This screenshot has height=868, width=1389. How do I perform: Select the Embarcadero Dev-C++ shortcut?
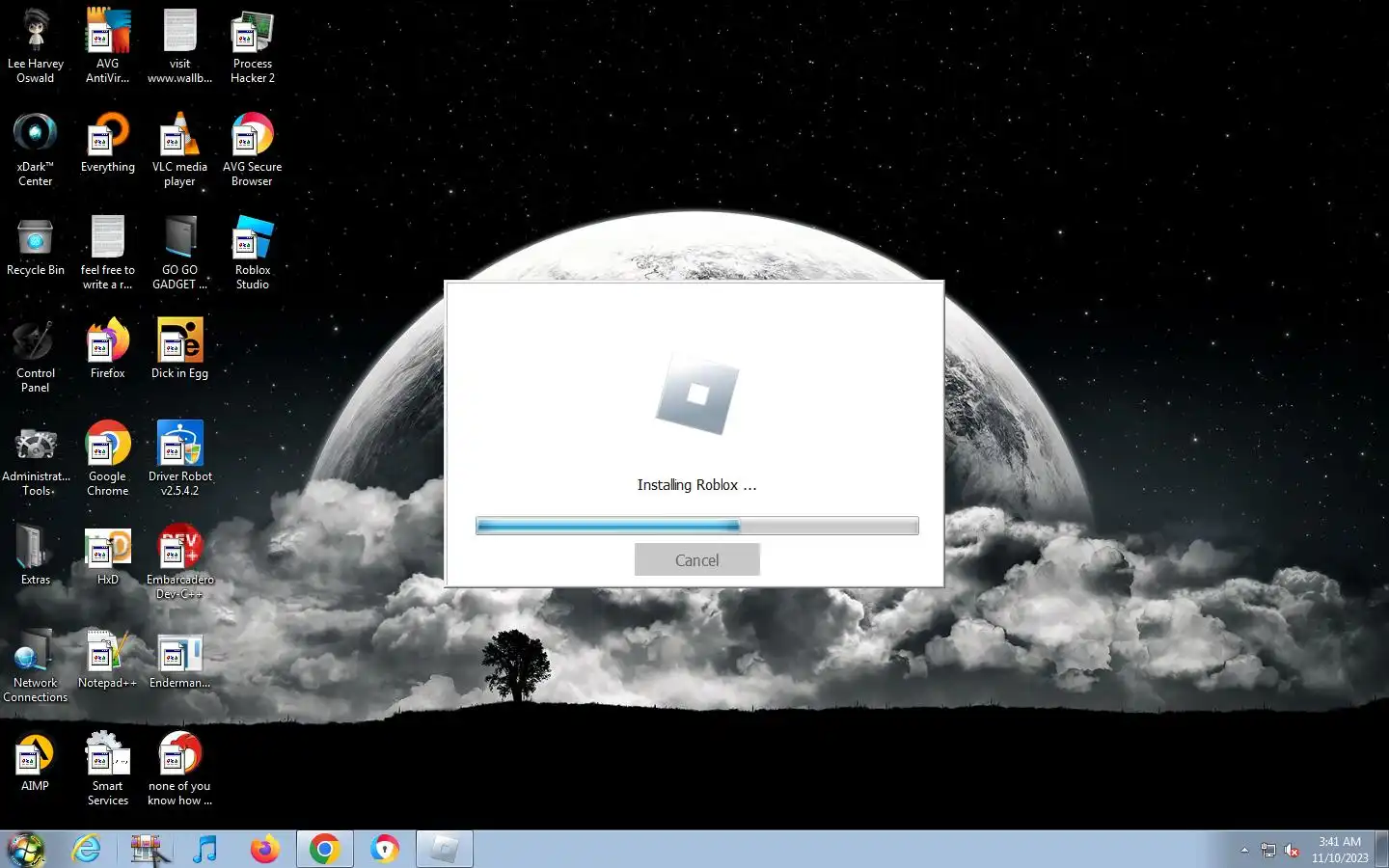coord(179,561)
